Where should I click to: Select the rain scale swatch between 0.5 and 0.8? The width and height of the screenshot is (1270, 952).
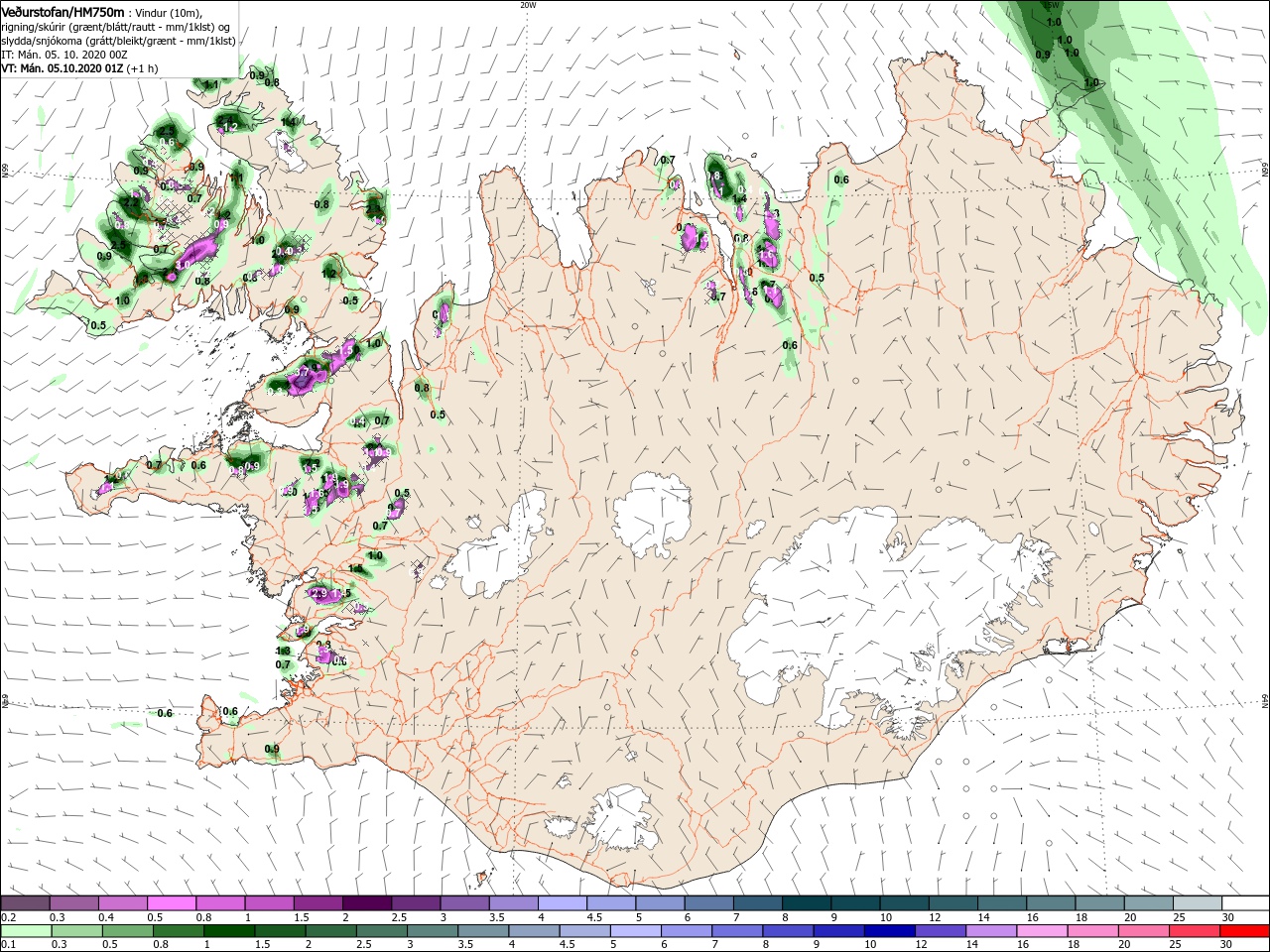pyautogui.click(x=128, y=931)
